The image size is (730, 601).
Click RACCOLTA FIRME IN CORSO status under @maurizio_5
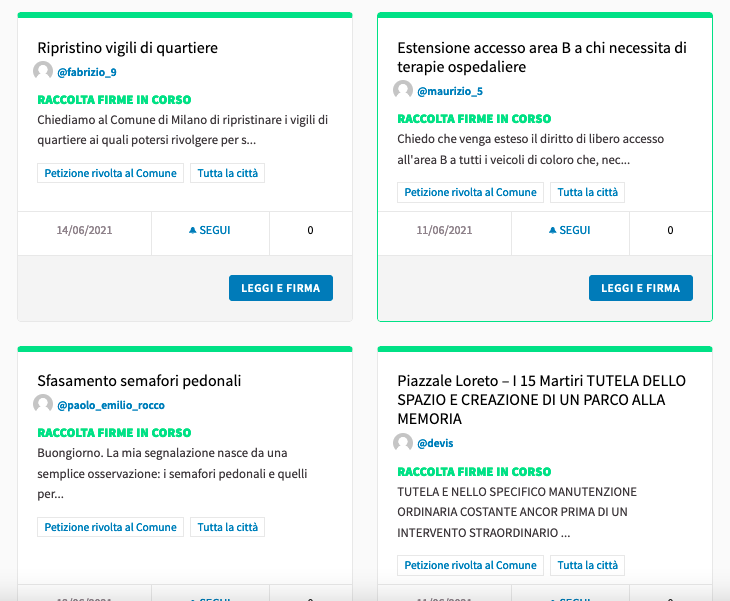coord(474,119)
